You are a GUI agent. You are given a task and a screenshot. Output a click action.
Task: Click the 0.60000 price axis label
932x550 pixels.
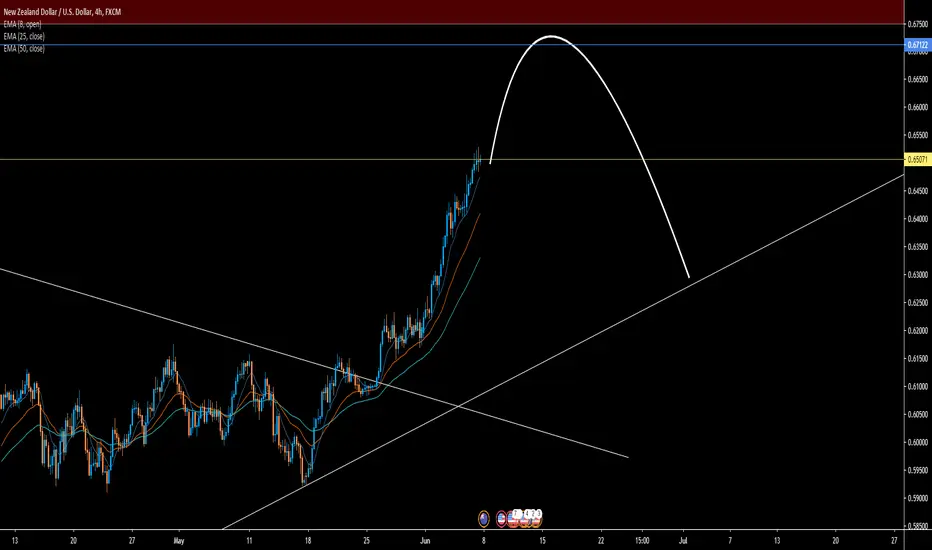click(918, 443)
